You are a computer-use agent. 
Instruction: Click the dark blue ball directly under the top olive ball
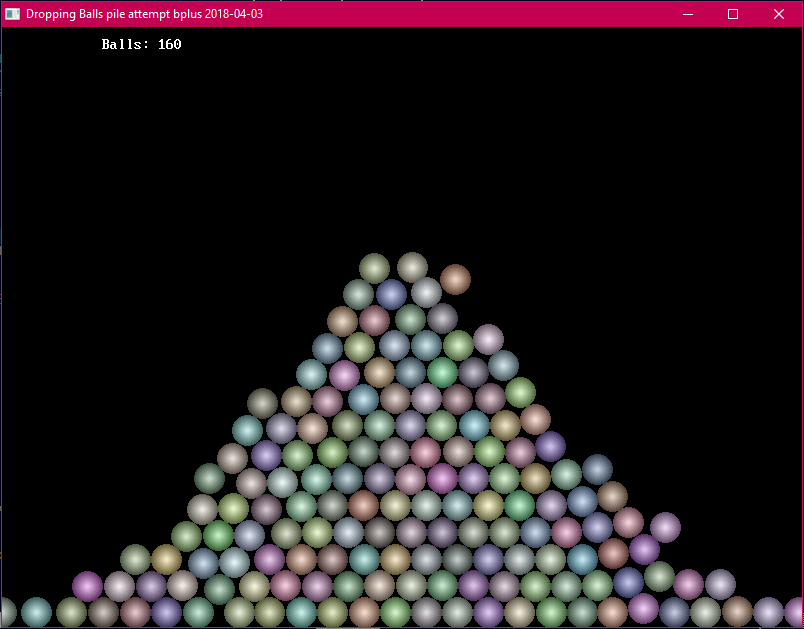pos(391,294)
